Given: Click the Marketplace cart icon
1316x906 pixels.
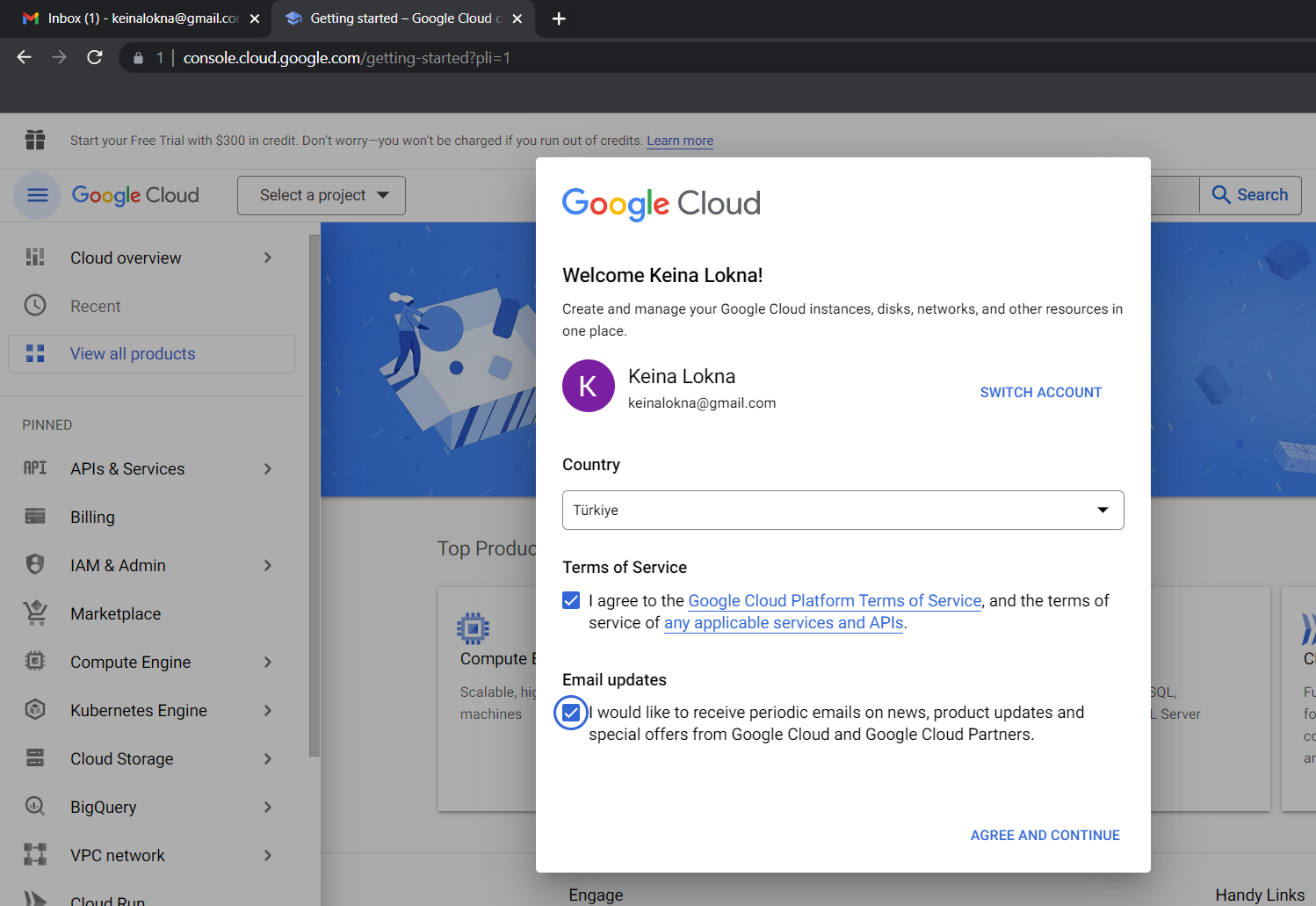Looking at the screenshot, I should pyautogui.click(x=35, y=613).
